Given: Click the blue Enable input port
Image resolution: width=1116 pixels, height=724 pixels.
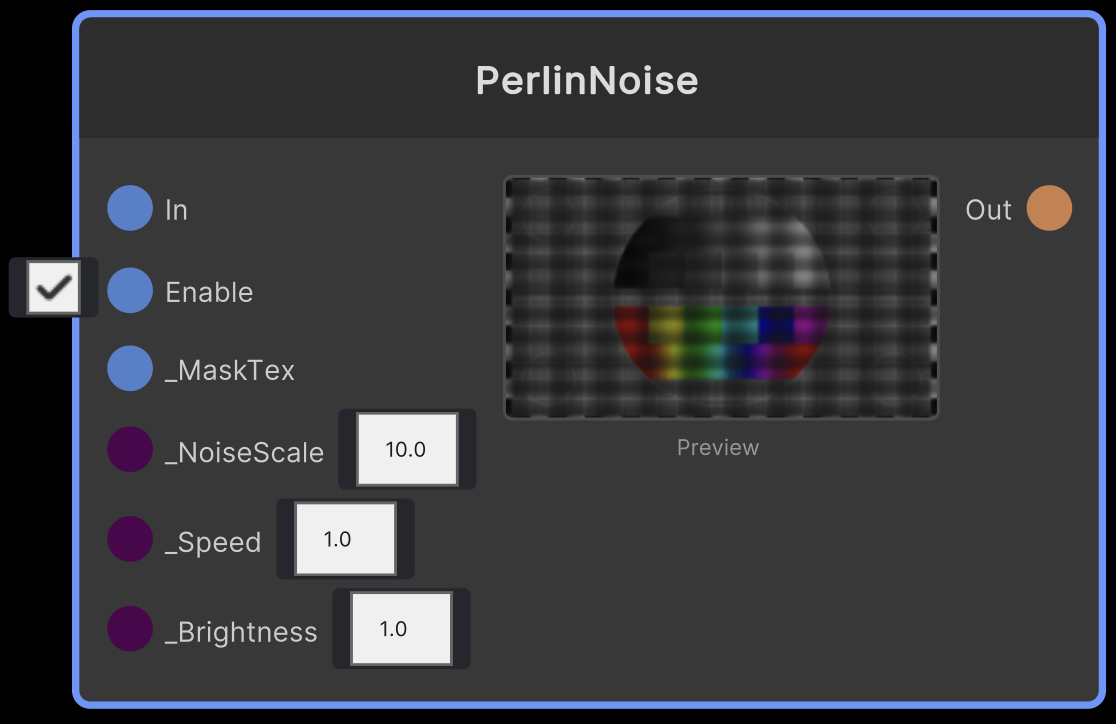Looking at the screenshot, I should (130, 291).
